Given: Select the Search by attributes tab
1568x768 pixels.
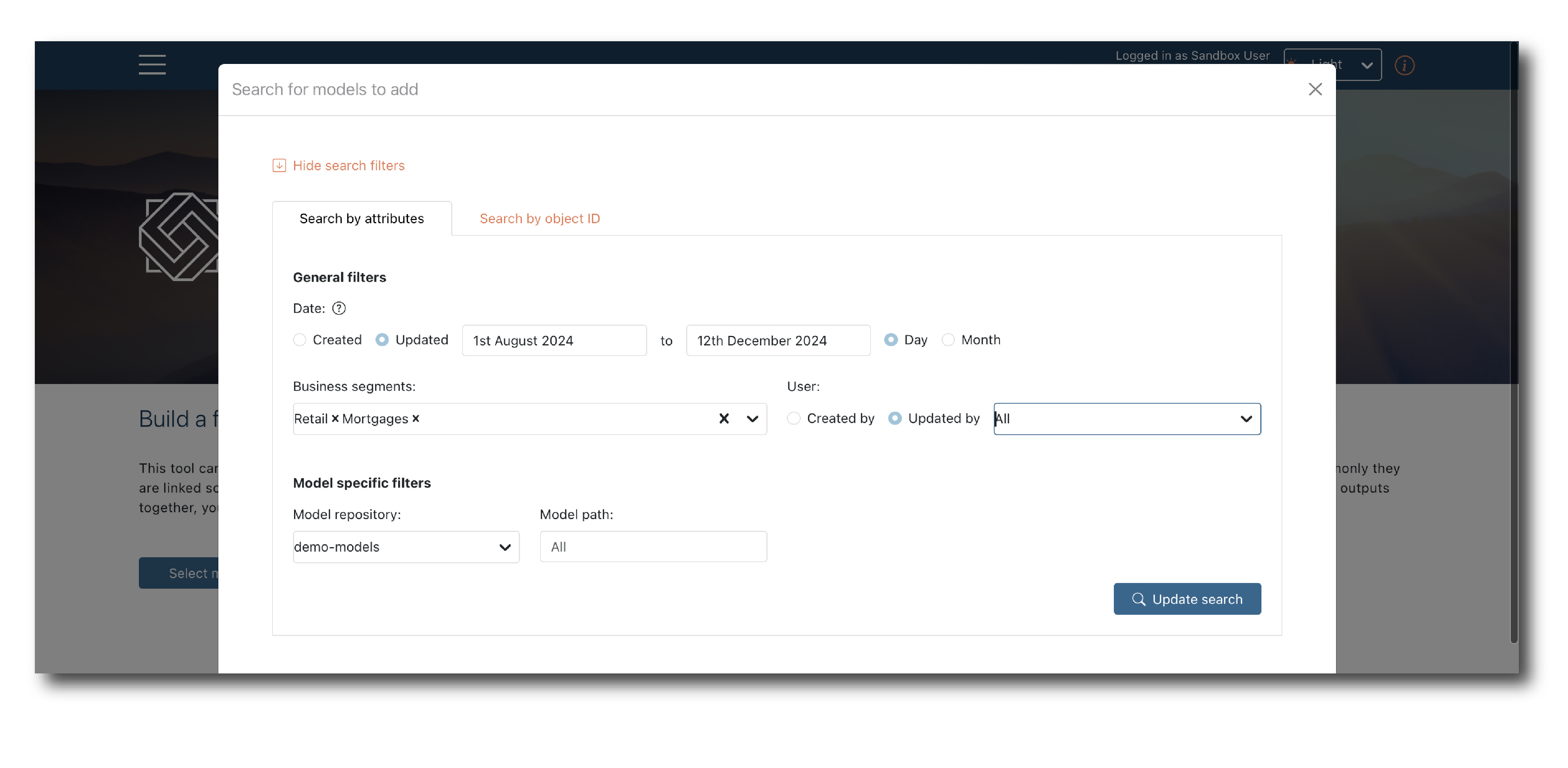Looking at the screenshot, I should (361, 218).
